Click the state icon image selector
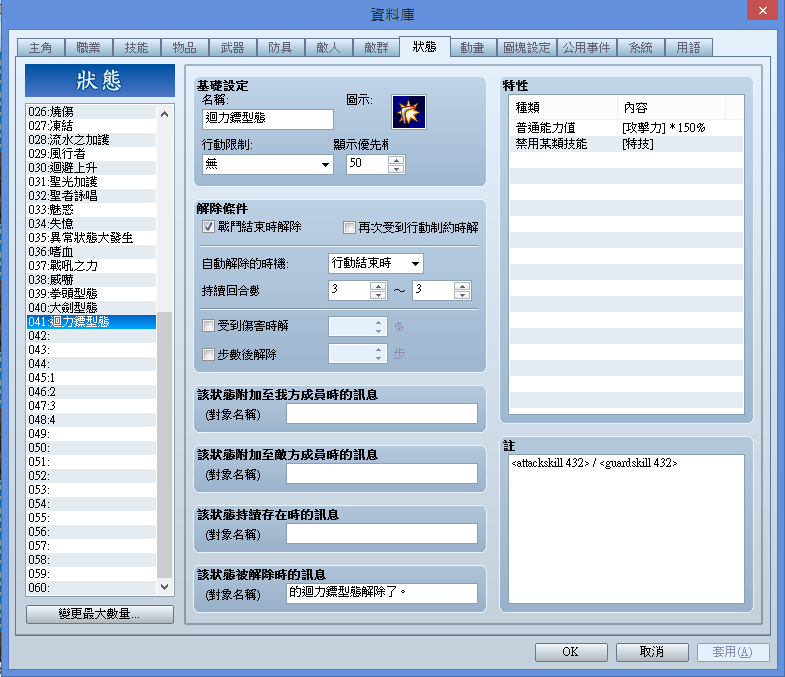The height and width of the screenshot is (677, 785). [409, 112]
